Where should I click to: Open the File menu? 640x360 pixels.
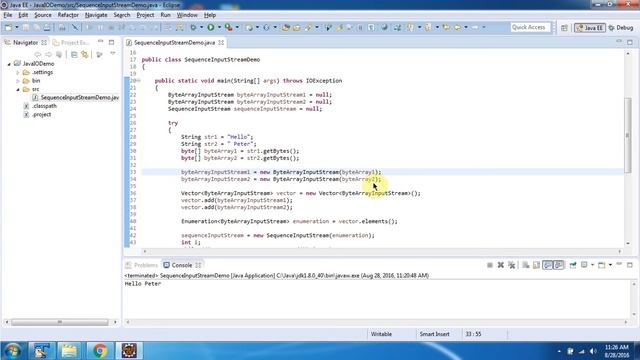click(x=8, y=15)
